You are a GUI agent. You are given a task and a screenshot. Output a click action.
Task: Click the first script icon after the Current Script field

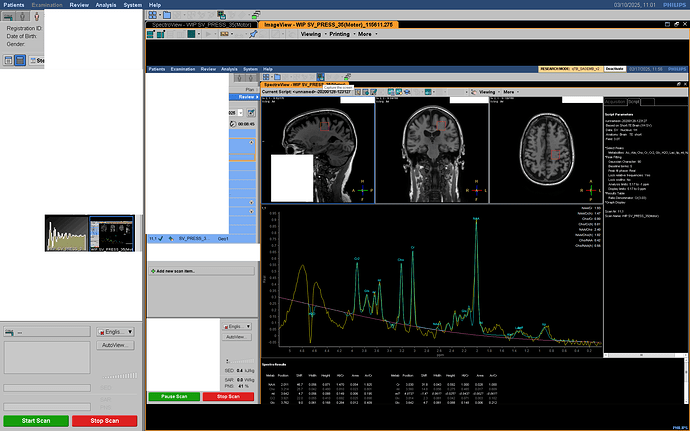(358, 92)
